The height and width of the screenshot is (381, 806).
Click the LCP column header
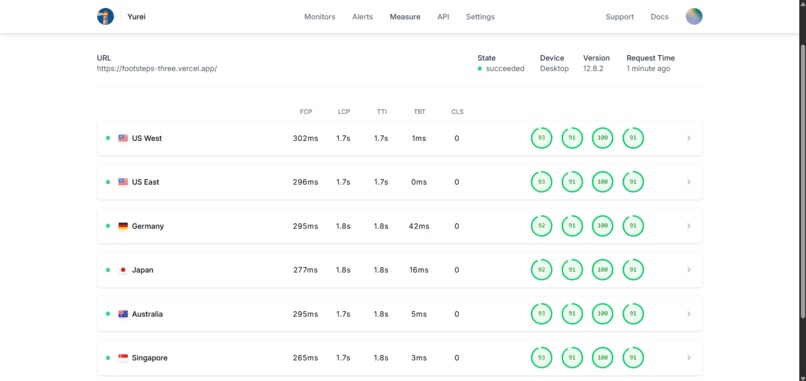point(343,112)
